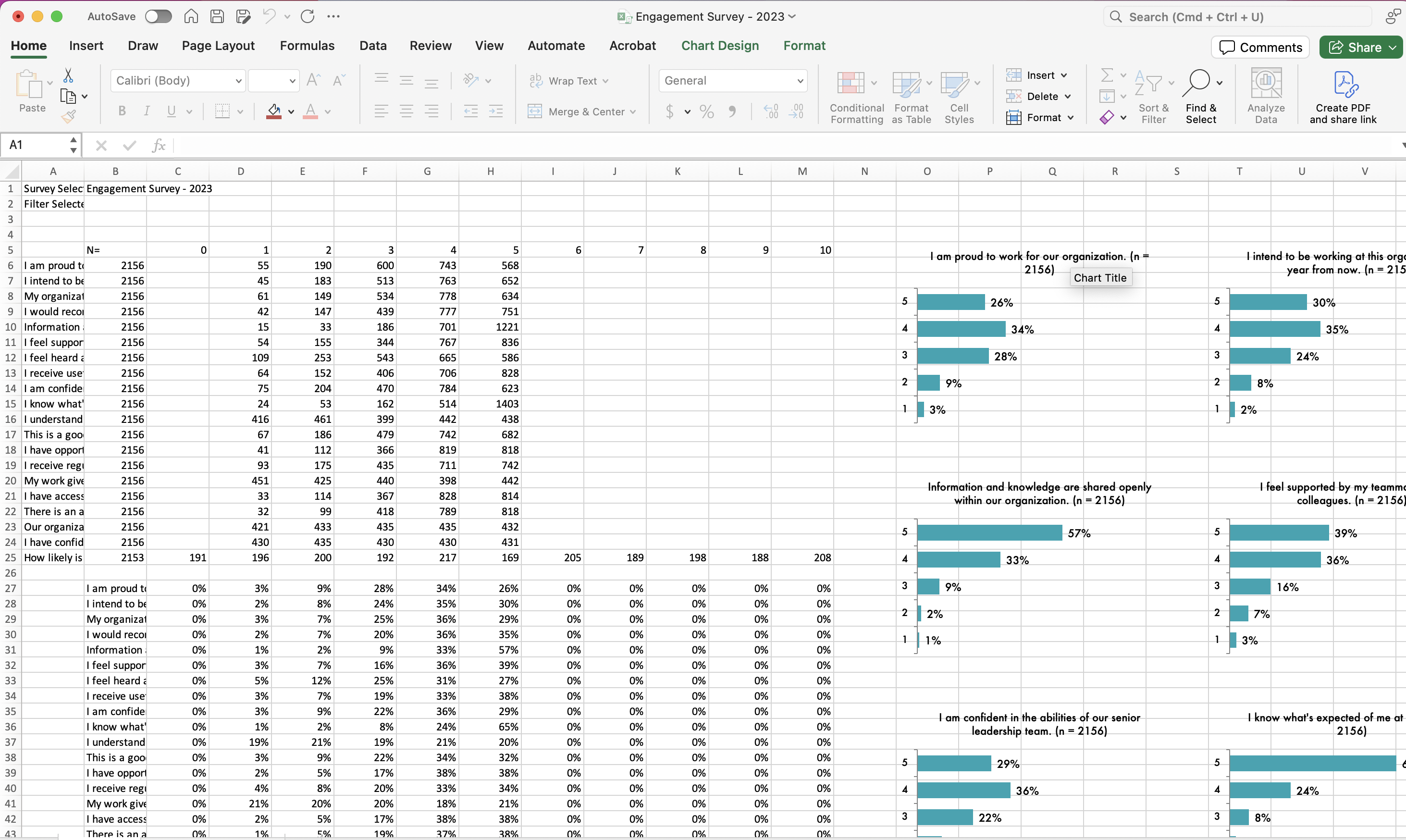Click the AutoSum sigma icon
1406x840 pixels.
pyautogui.click(x=1107, y=74)
